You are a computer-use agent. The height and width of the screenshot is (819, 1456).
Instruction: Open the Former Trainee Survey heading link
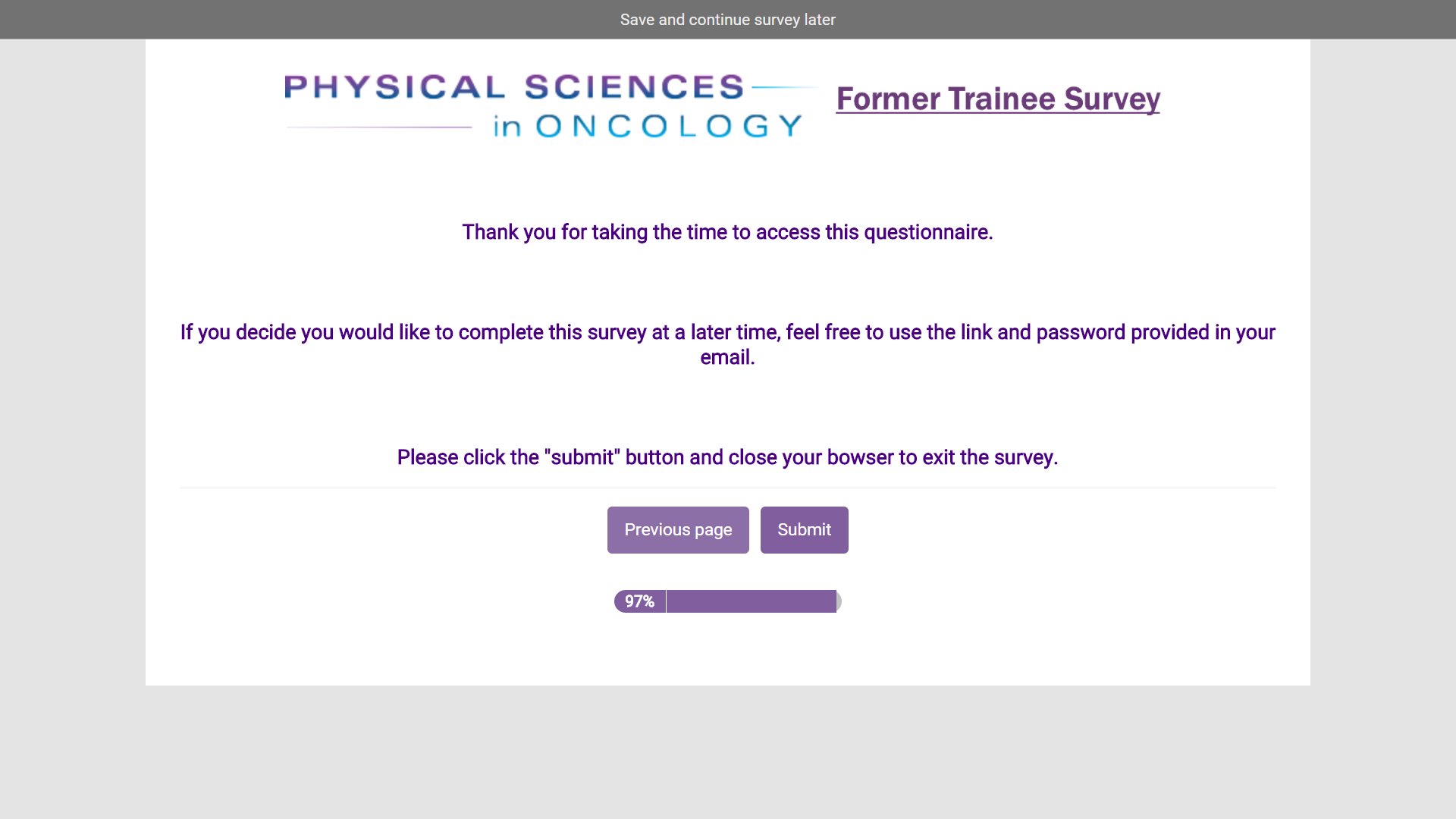tap(997, 99)
